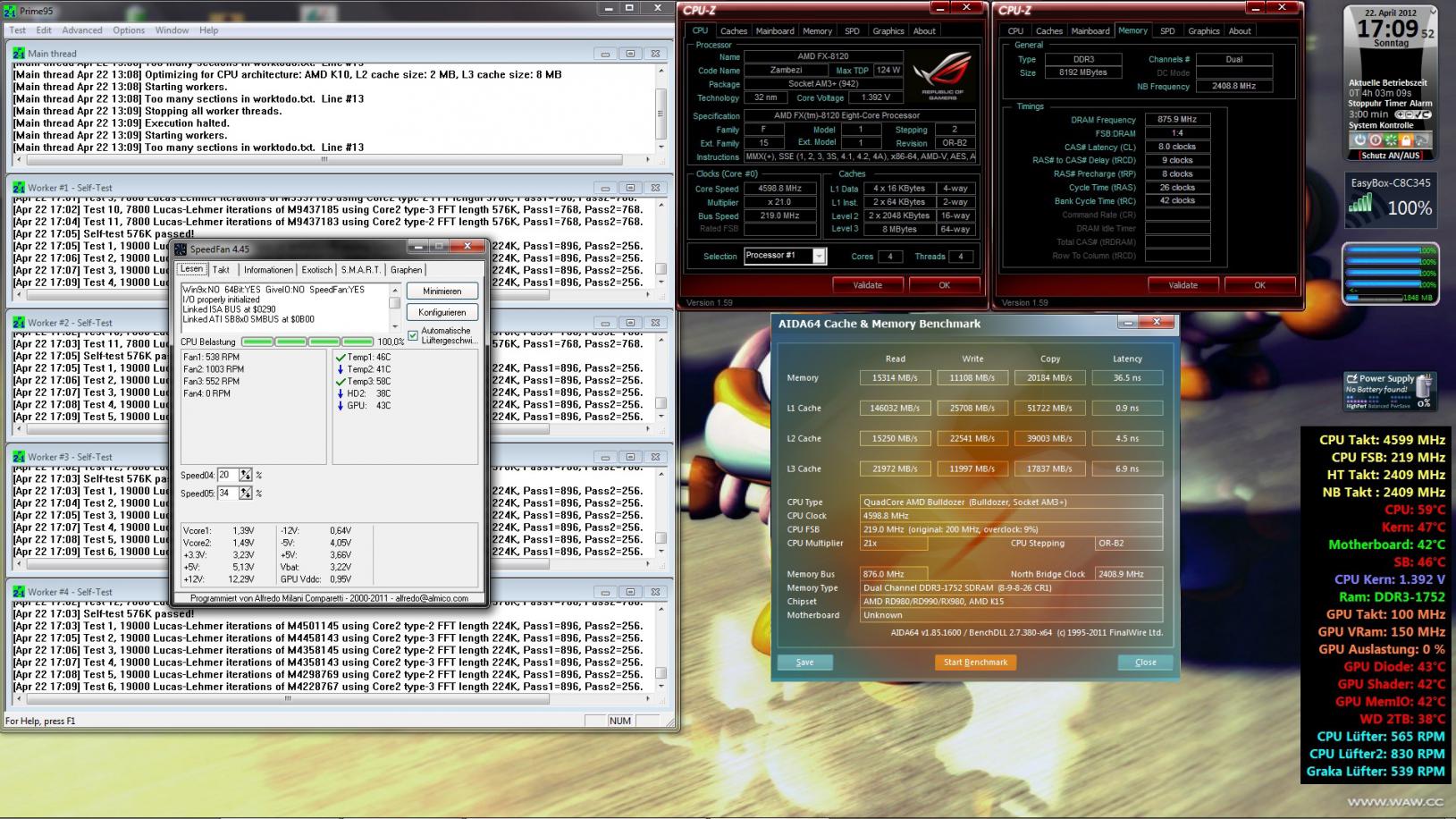The height and width of the screenshot is (819, 1456).
Task: Click the Worker #4 Self-Test window icon
Action: tap(19, 592)
